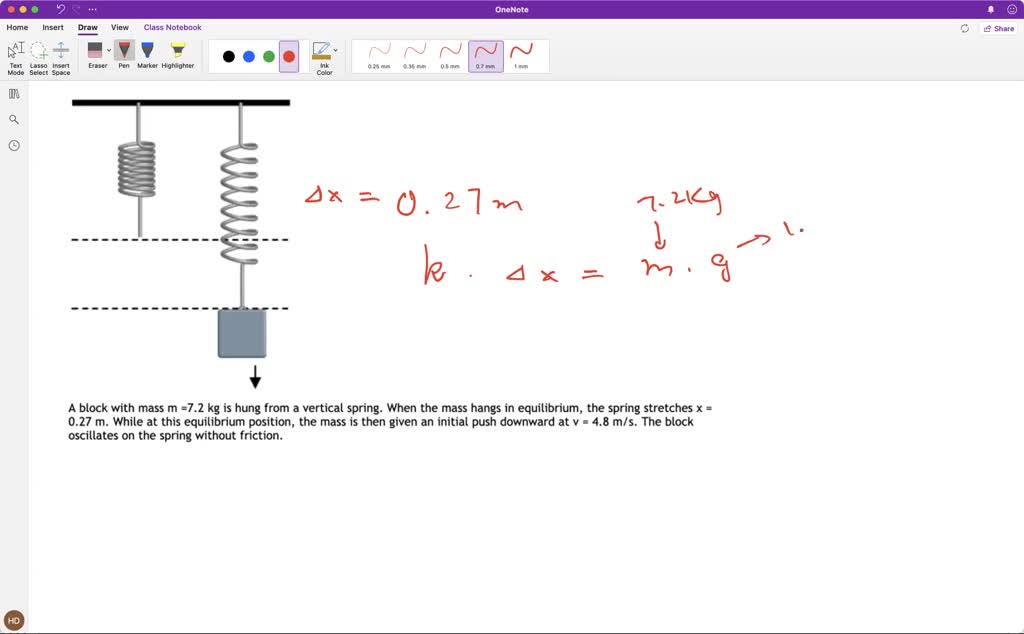1024x634 pixels.
Task: Open the sync status menu
Action: coord(963,28)
